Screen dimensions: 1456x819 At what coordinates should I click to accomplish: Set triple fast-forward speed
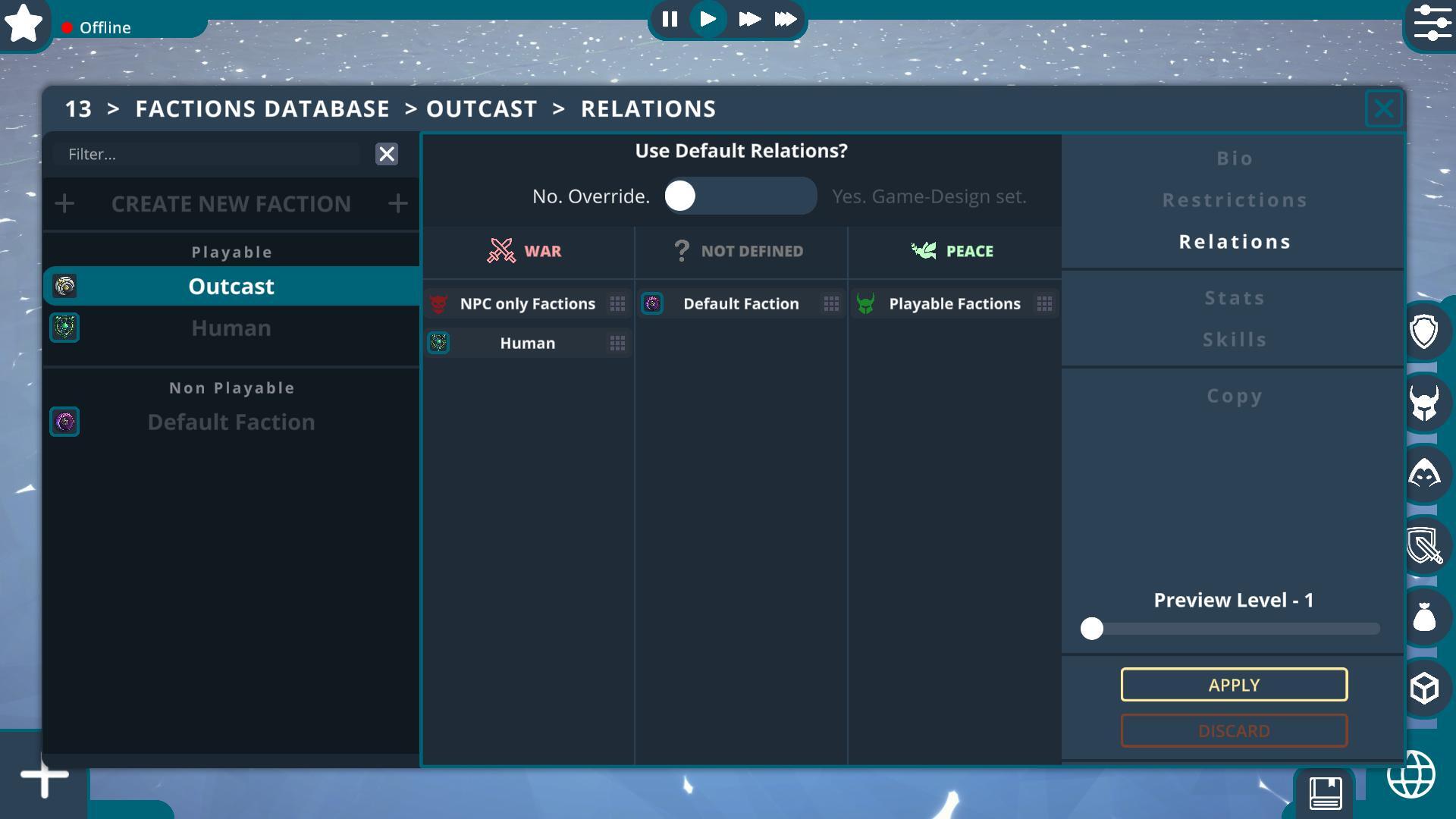point(786,19)
